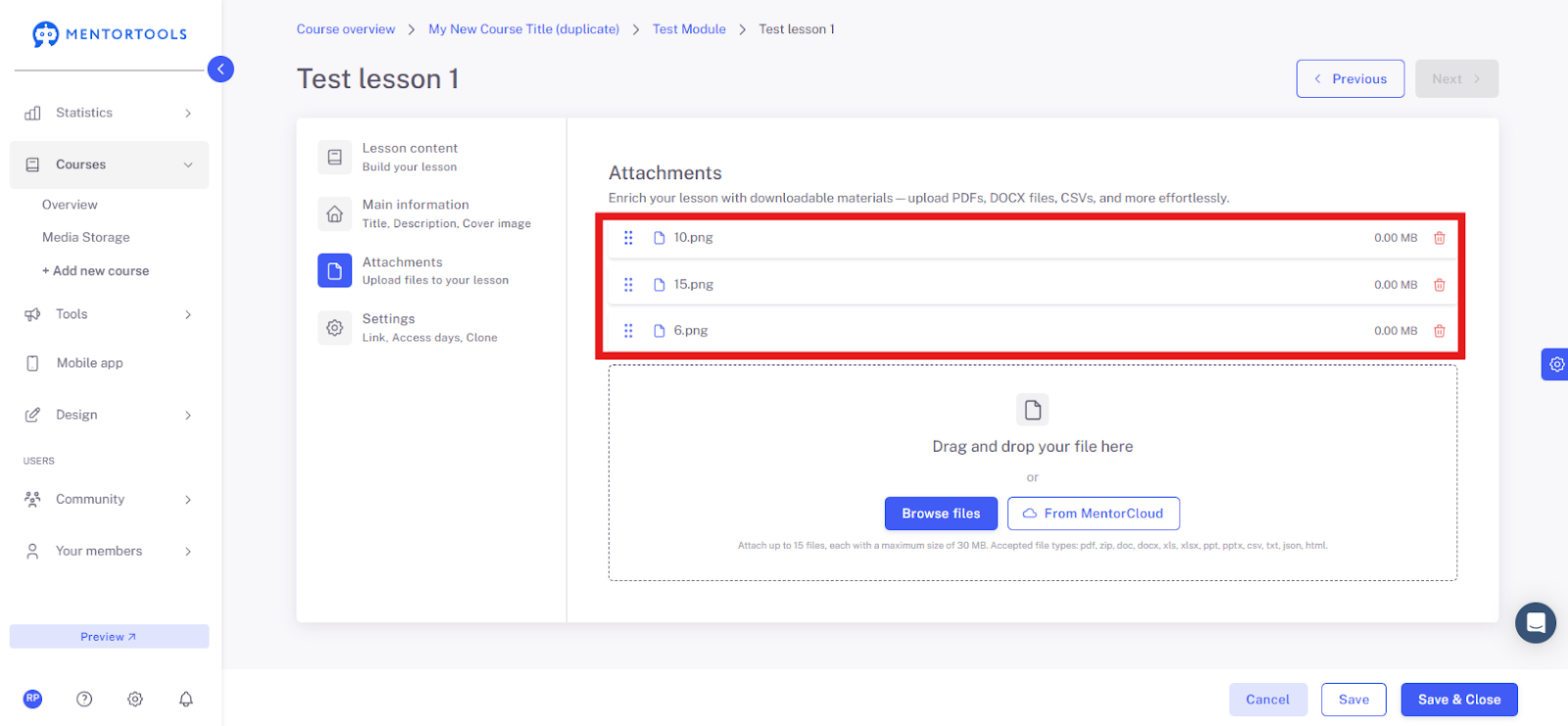Click the Settings gear icon in lesson menu
1568x726 pixels.
coord(334,328)
